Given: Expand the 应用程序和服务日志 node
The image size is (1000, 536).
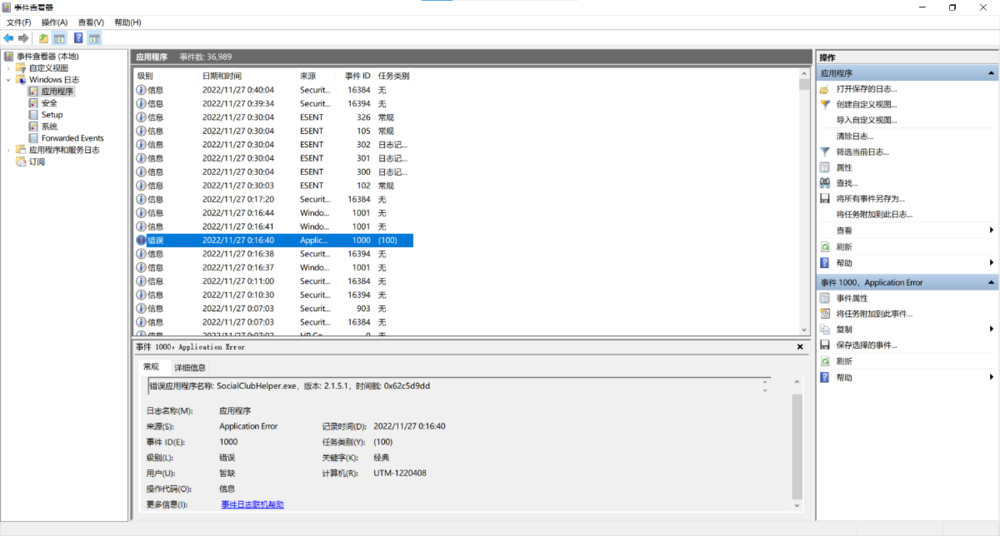Looking at the screenshot, I should point(9,150).
